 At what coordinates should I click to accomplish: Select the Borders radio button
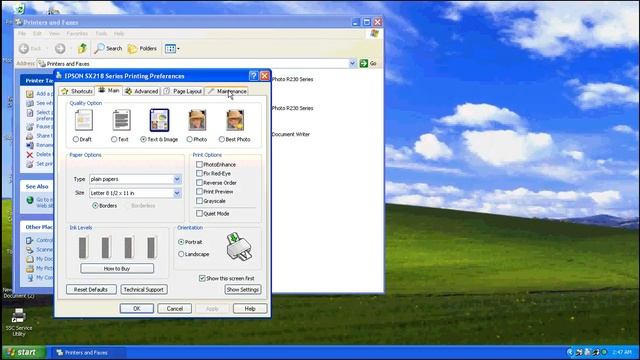point(95,206)
